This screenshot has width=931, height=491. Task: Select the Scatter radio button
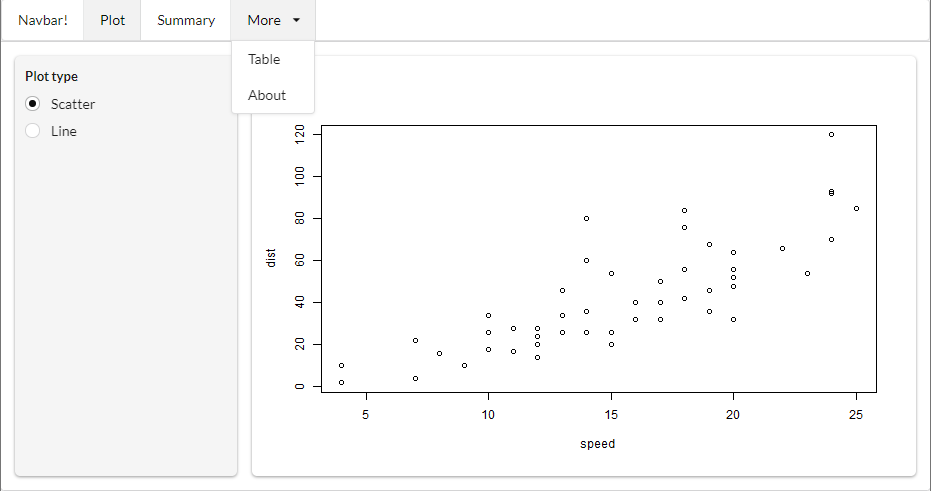pos(33,104)
